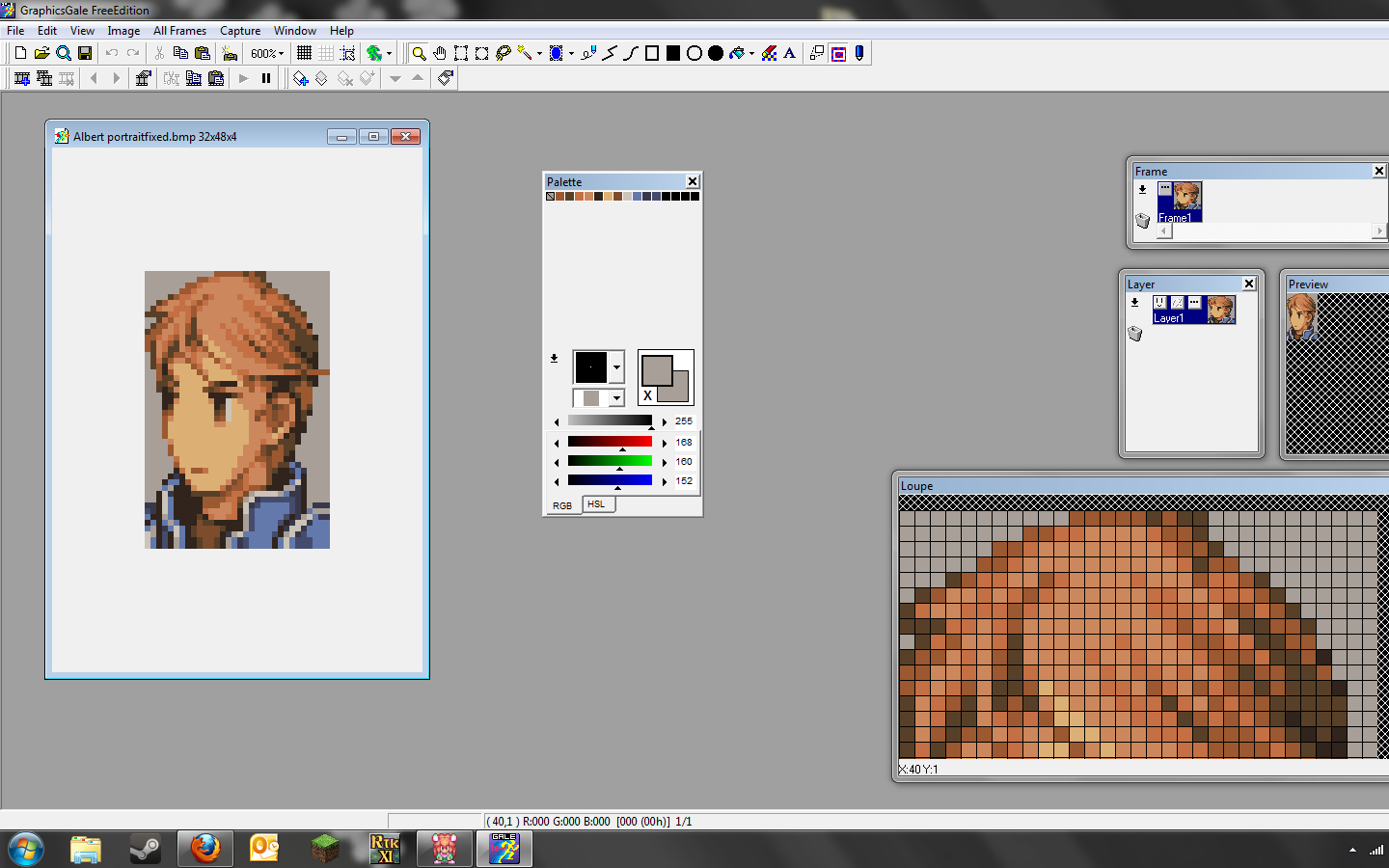Click the swap colors X button
Viewport: 1389px width, 868px height.
coord(647,395)
